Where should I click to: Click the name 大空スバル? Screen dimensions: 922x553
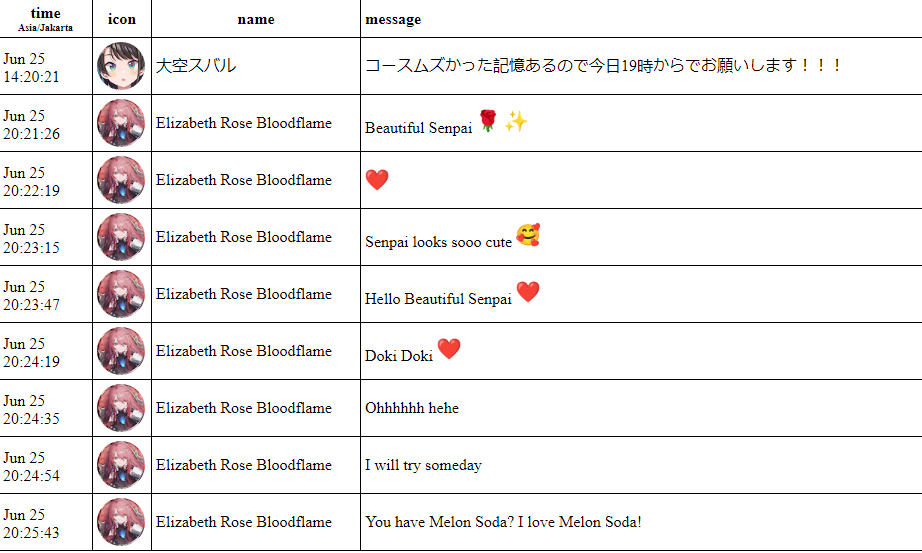point(196,66)
